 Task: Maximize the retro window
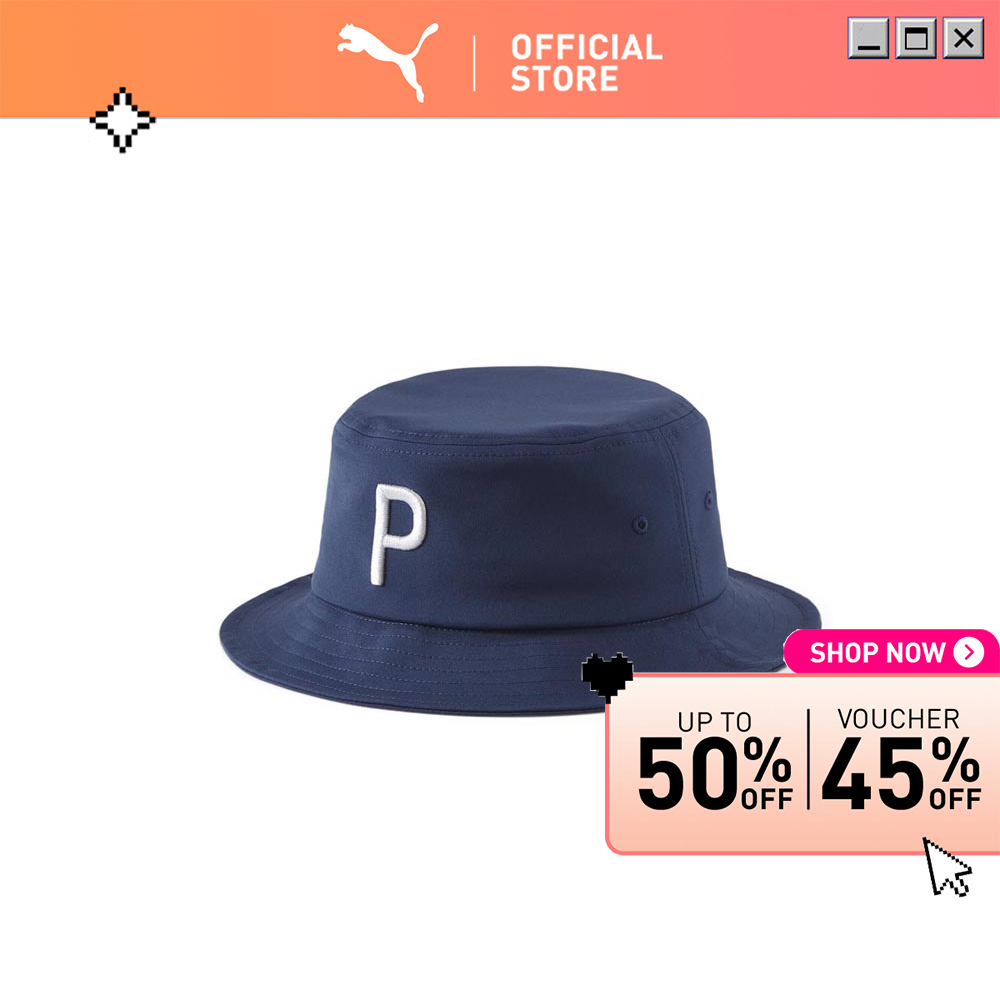pyautogui.click(x=916, y=38)
